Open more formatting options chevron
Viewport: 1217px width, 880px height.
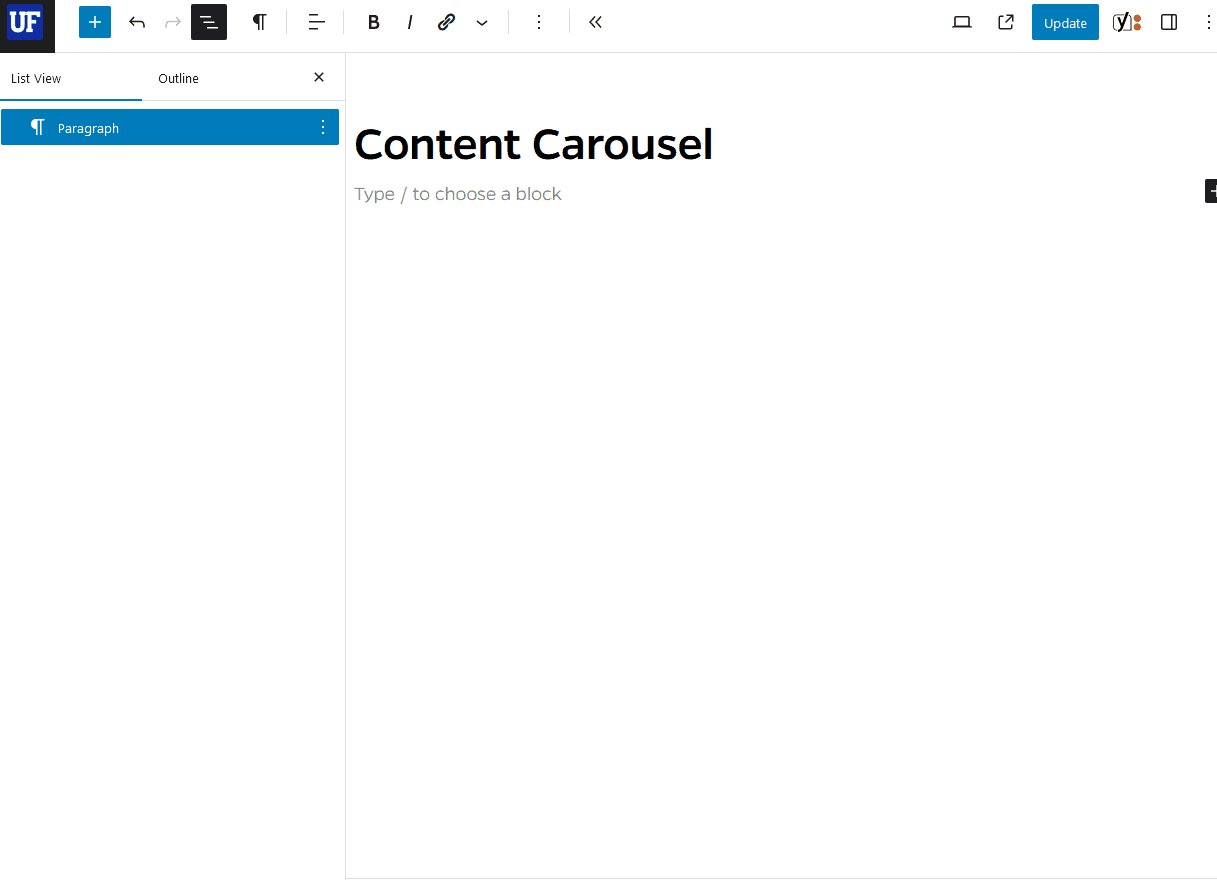click(x=482, y=22)
